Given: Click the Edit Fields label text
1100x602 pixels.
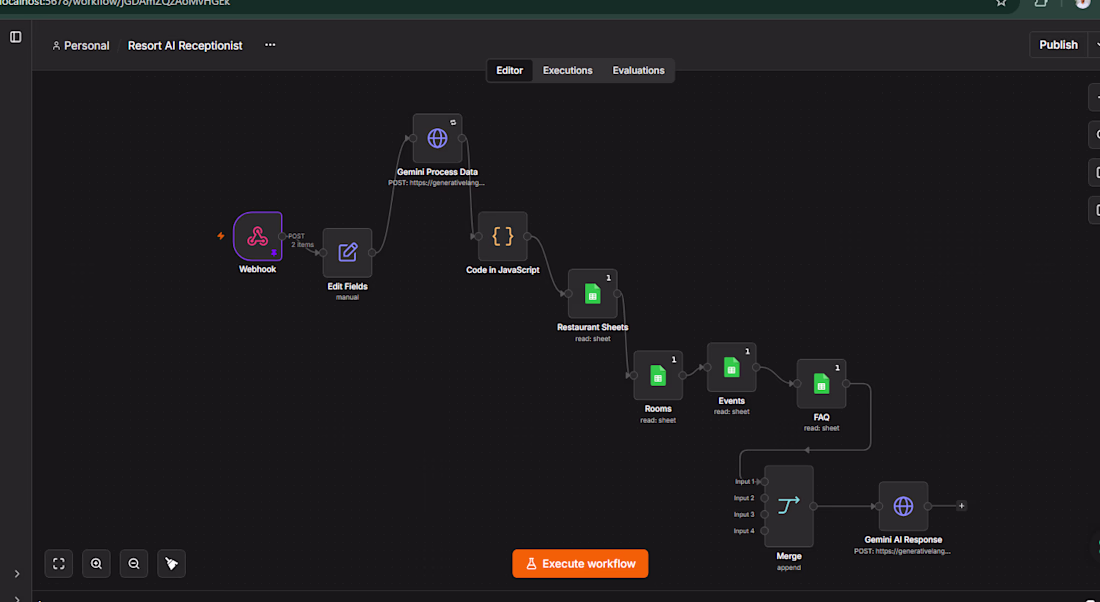Looking at the screenshot, I should [347, 286].
